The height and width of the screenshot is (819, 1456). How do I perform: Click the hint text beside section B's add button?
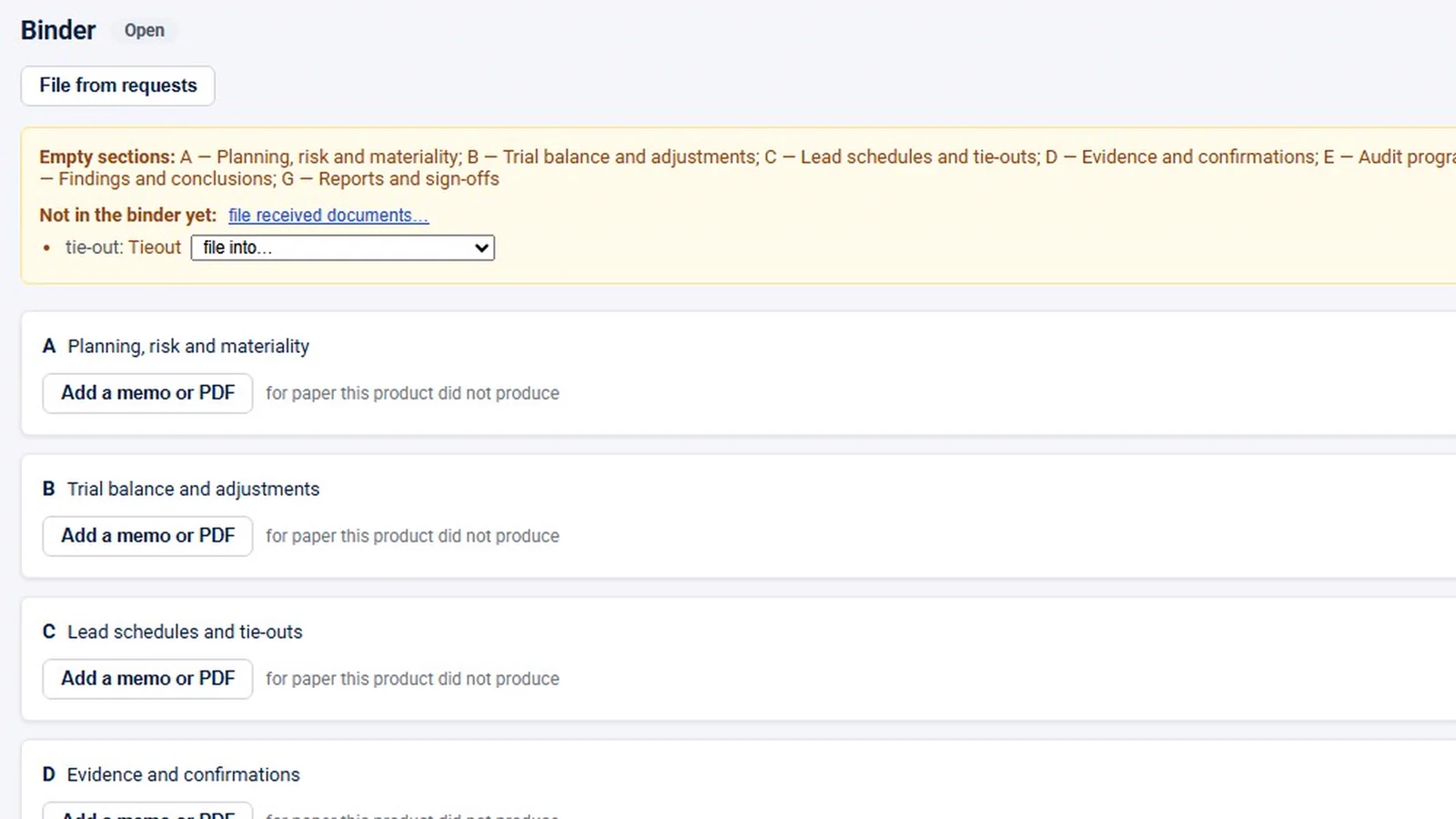pyautogui.click(x=412, y=536)
